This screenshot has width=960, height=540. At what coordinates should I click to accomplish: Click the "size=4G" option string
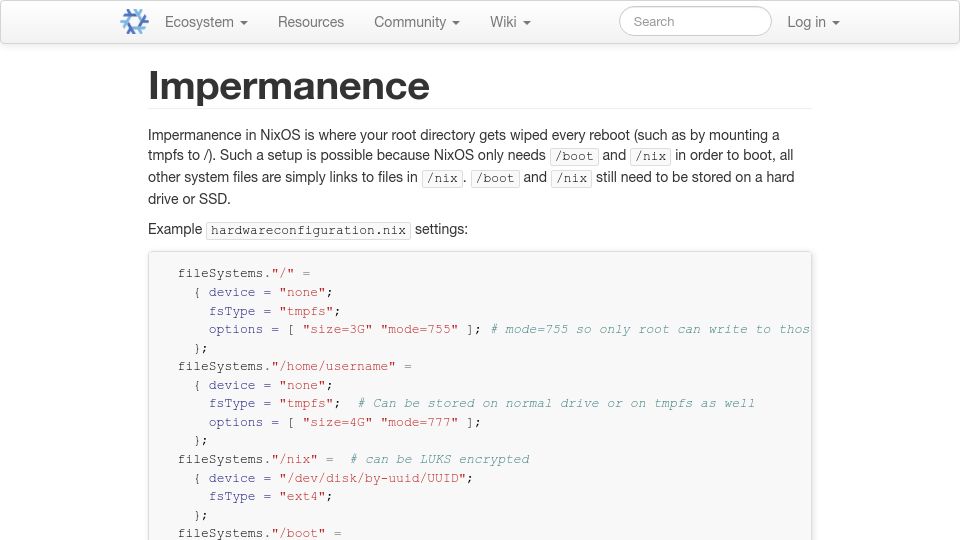coord(337,422)
